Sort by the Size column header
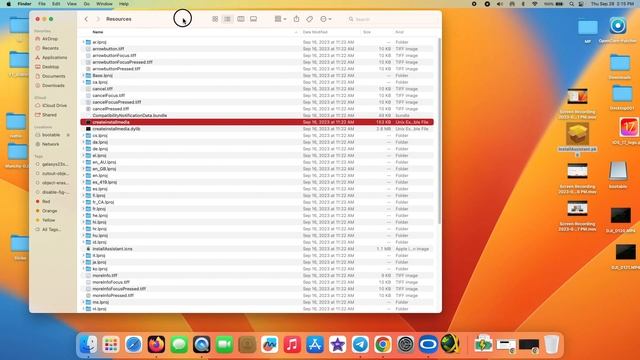 [367, 32]
